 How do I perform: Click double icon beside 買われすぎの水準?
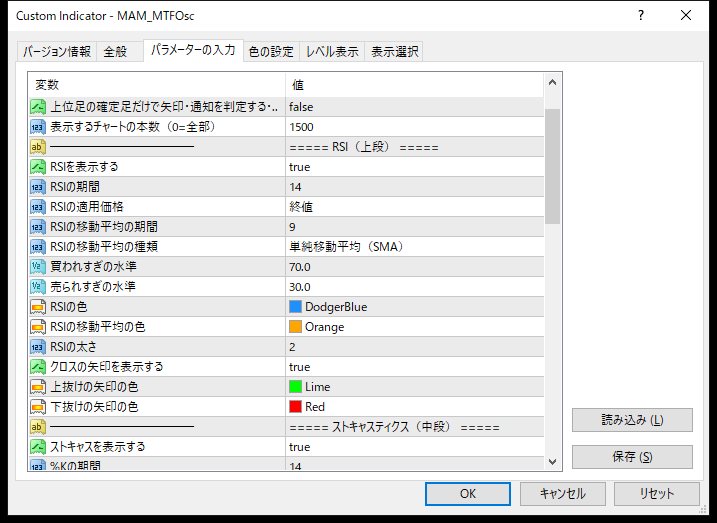38,267
